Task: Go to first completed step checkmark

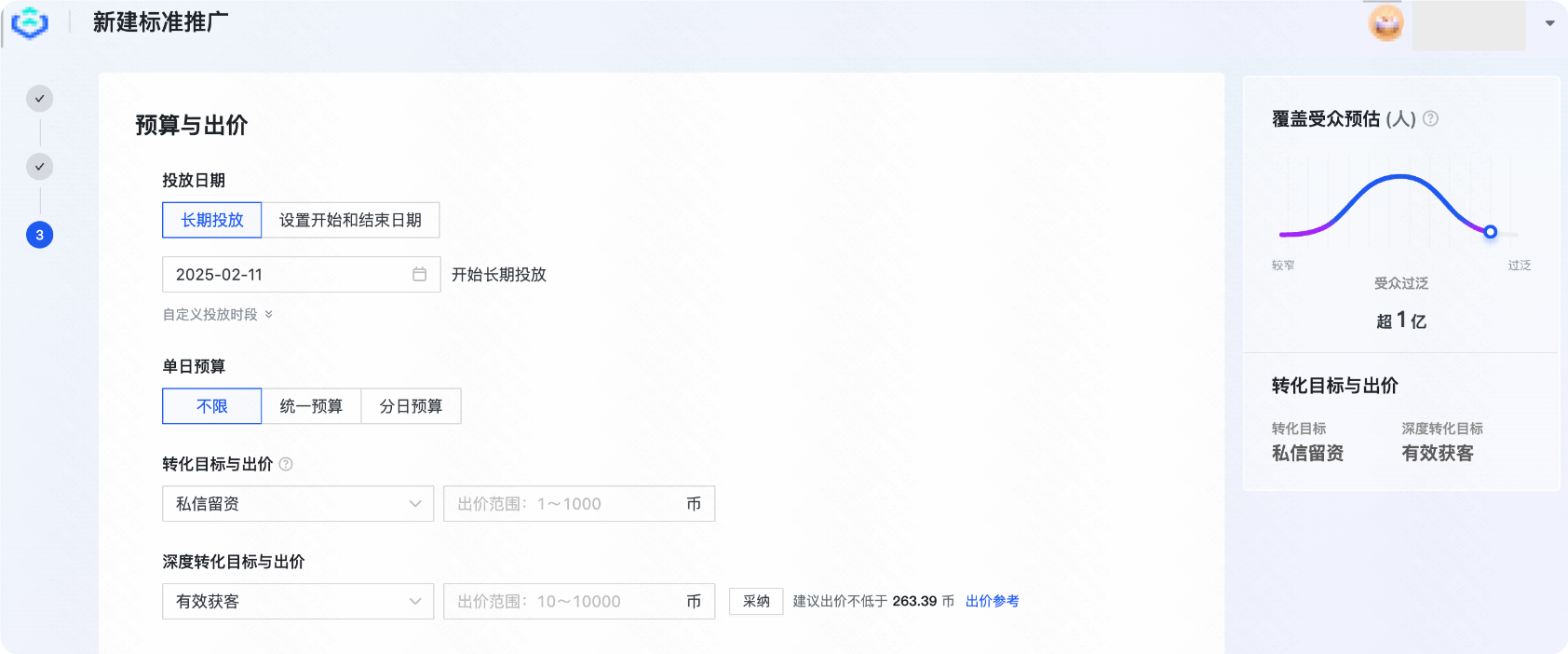Action: [39, 99]
